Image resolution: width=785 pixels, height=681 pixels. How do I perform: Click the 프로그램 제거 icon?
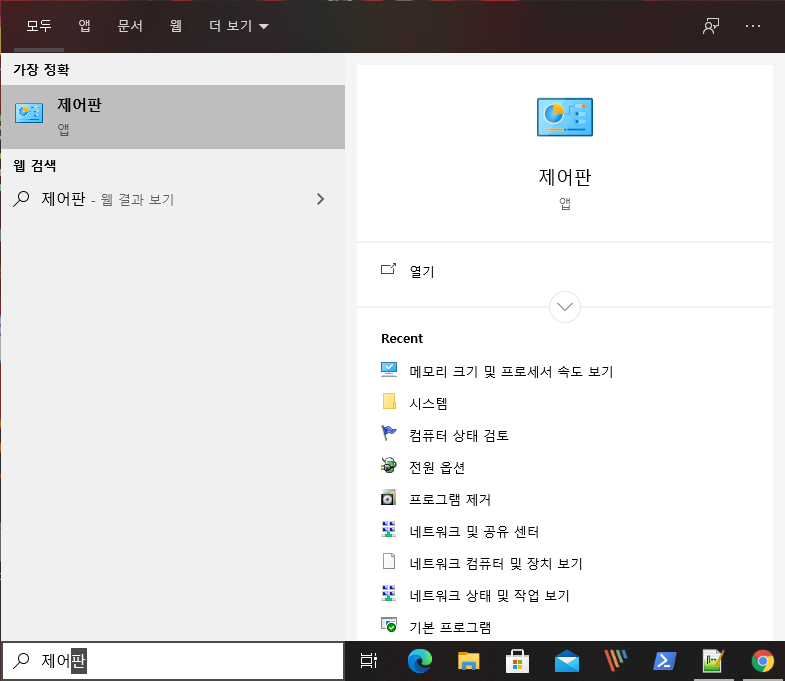389,498
